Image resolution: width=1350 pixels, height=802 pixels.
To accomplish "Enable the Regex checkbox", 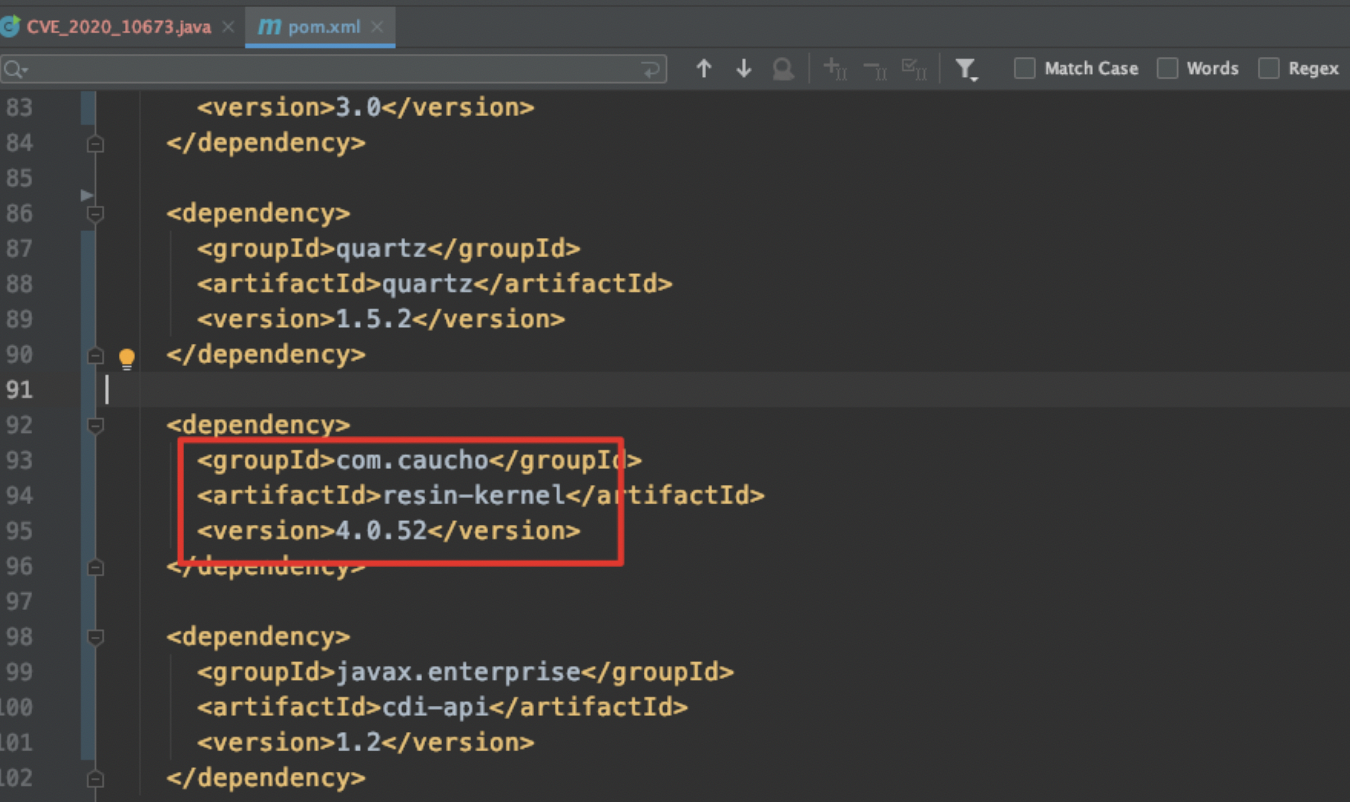I will 1269,68.
